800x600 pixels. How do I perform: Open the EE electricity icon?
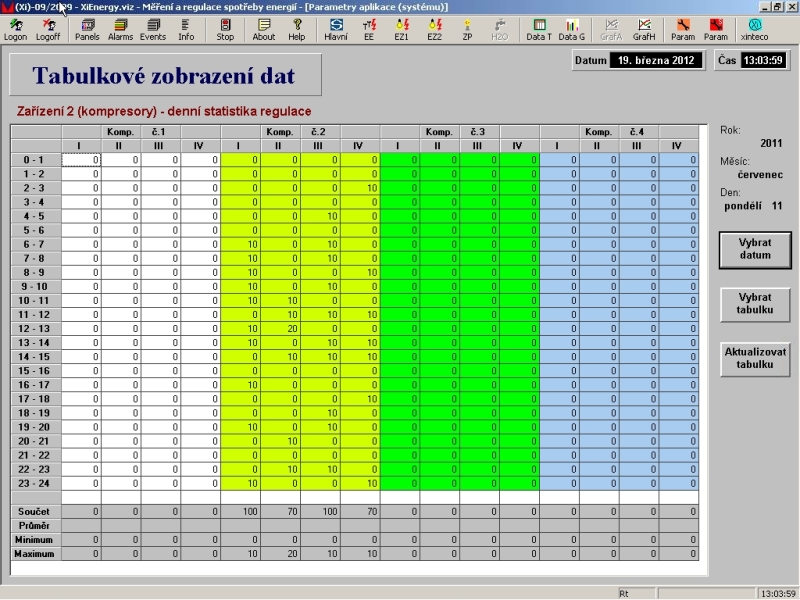click(x=369, y=30)
